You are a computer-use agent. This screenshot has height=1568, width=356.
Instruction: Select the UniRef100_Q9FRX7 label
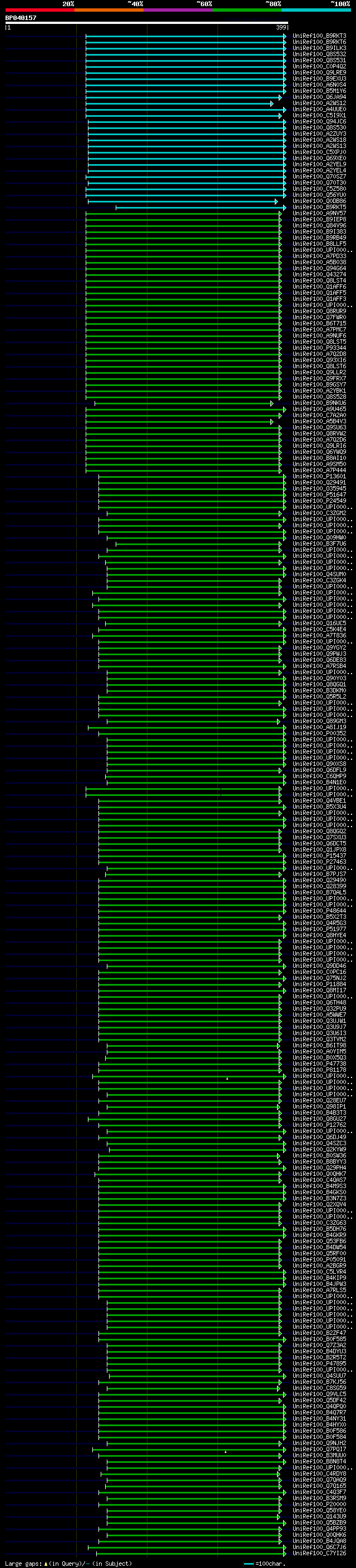(319, 379)
